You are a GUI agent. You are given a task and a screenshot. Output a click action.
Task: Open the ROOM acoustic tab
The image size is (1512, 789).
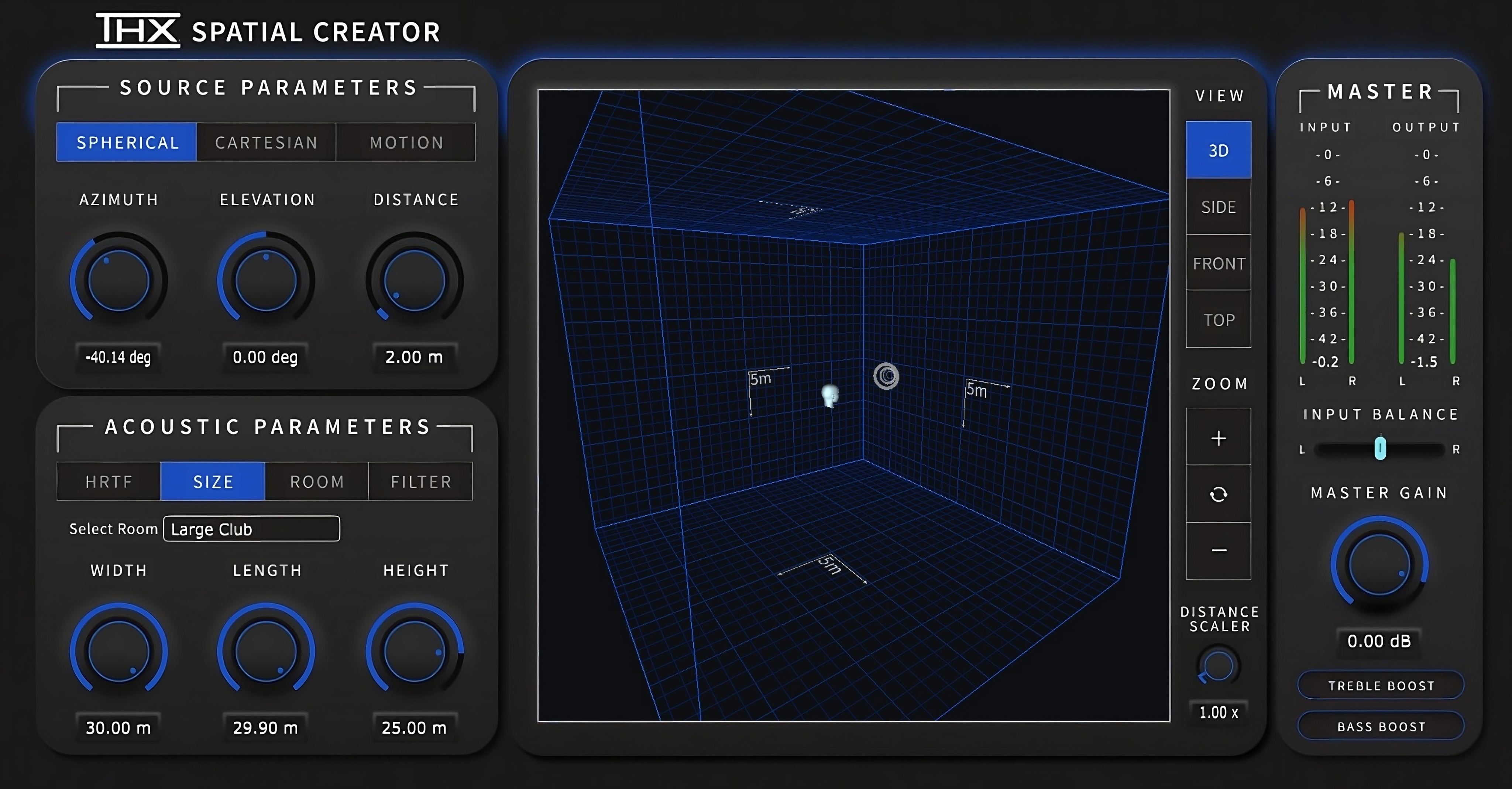pos(317,481)
